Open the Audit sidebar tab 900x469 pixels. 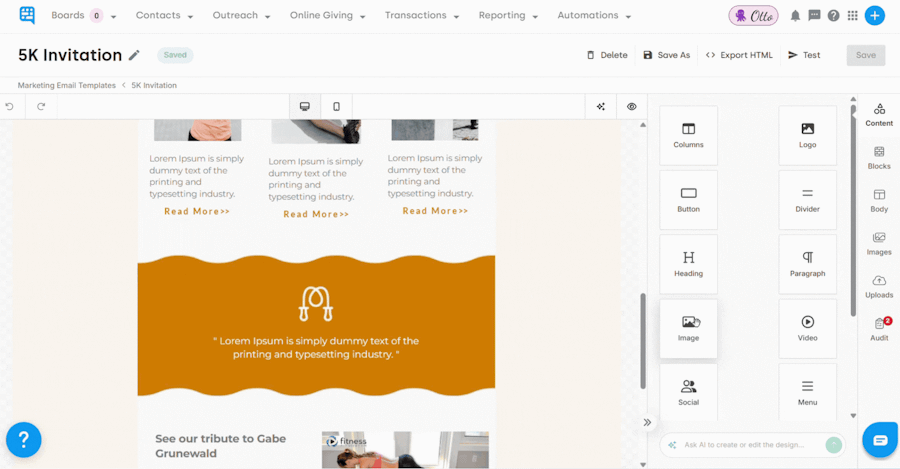tap(879, 330)
